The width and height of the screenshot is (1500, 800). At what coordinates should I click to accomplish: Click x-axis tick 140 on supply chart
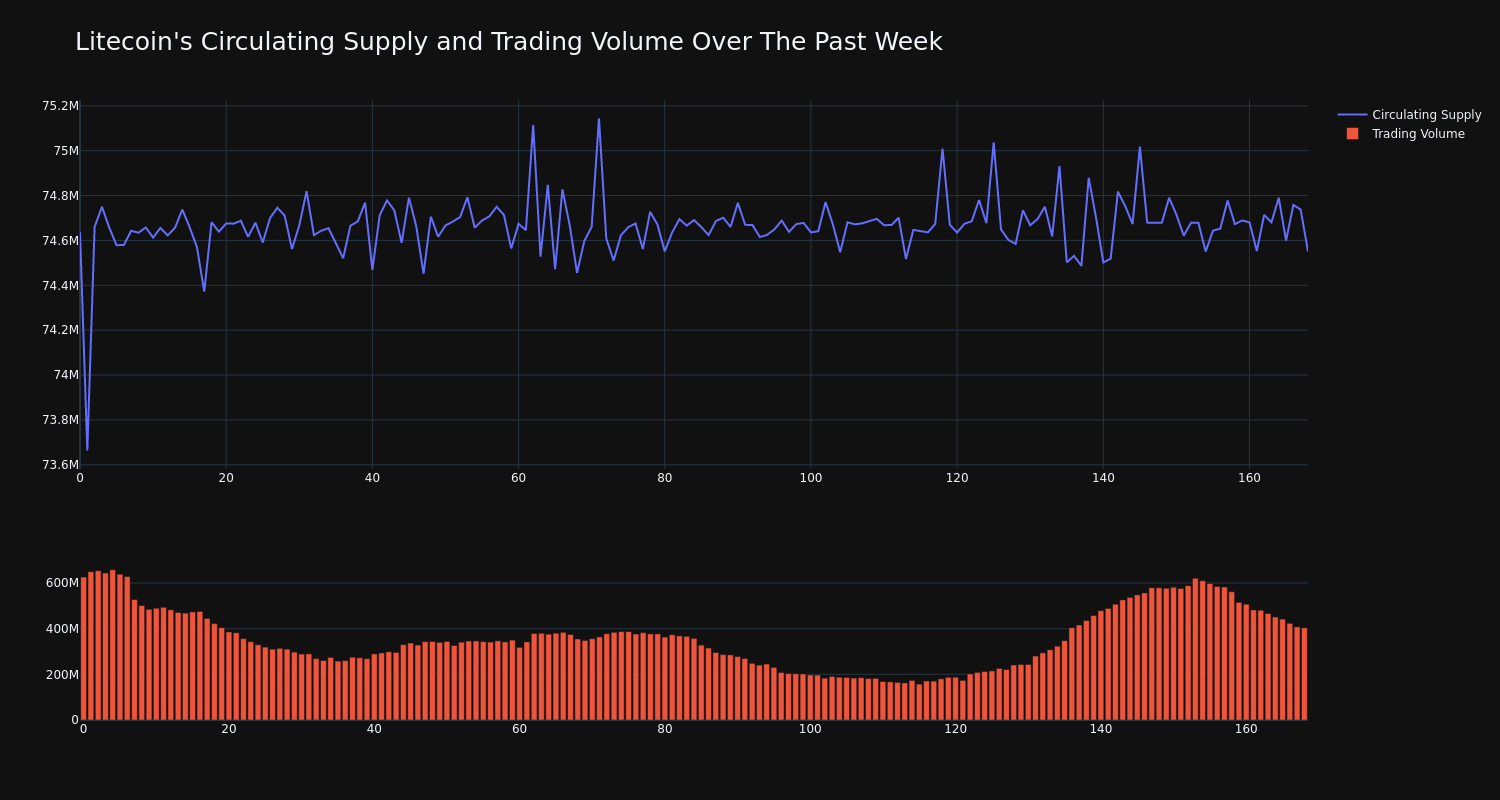(x=1103, y=478)
